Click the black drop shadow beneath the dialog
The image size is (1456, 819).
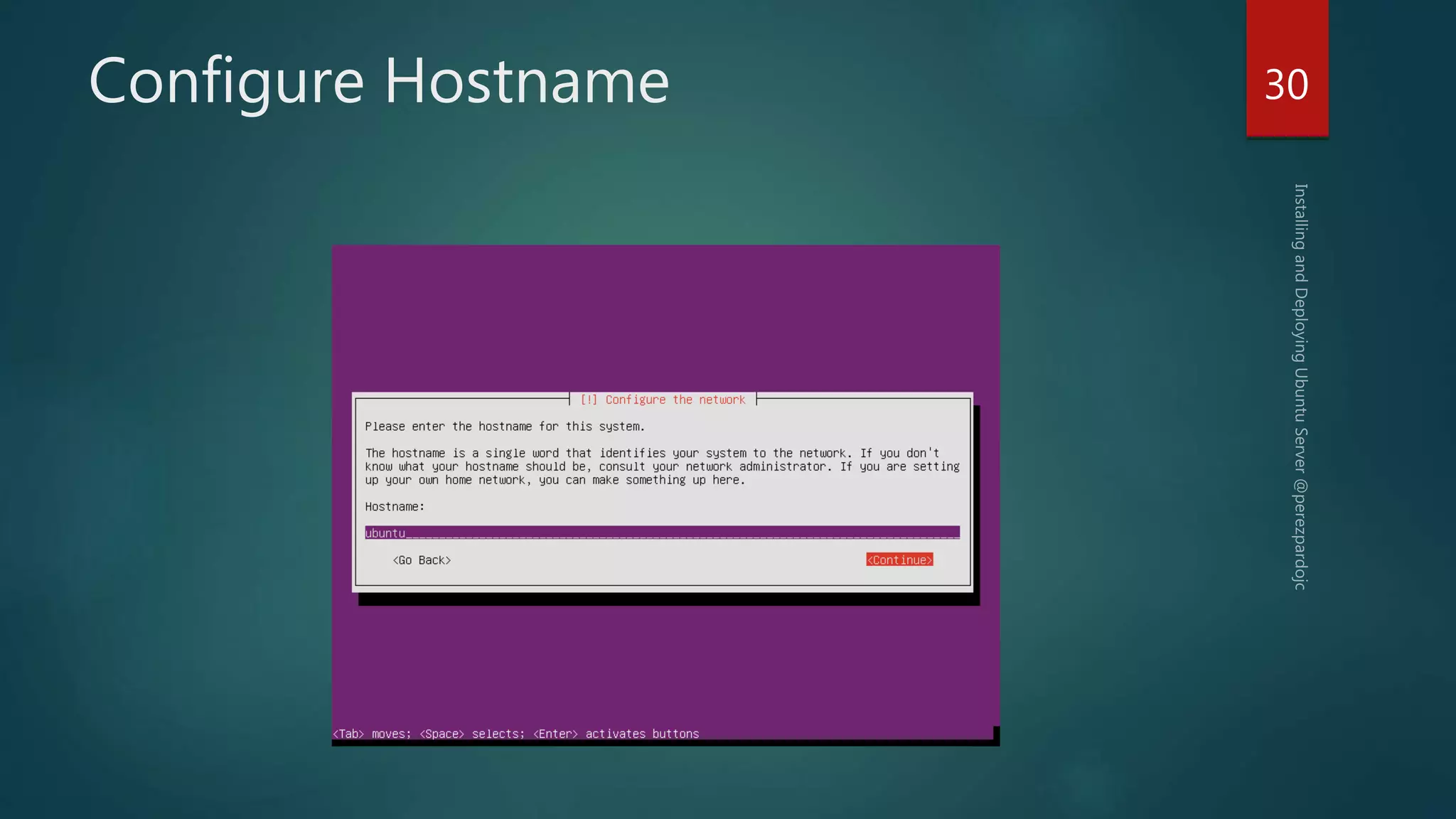point(668,599)
